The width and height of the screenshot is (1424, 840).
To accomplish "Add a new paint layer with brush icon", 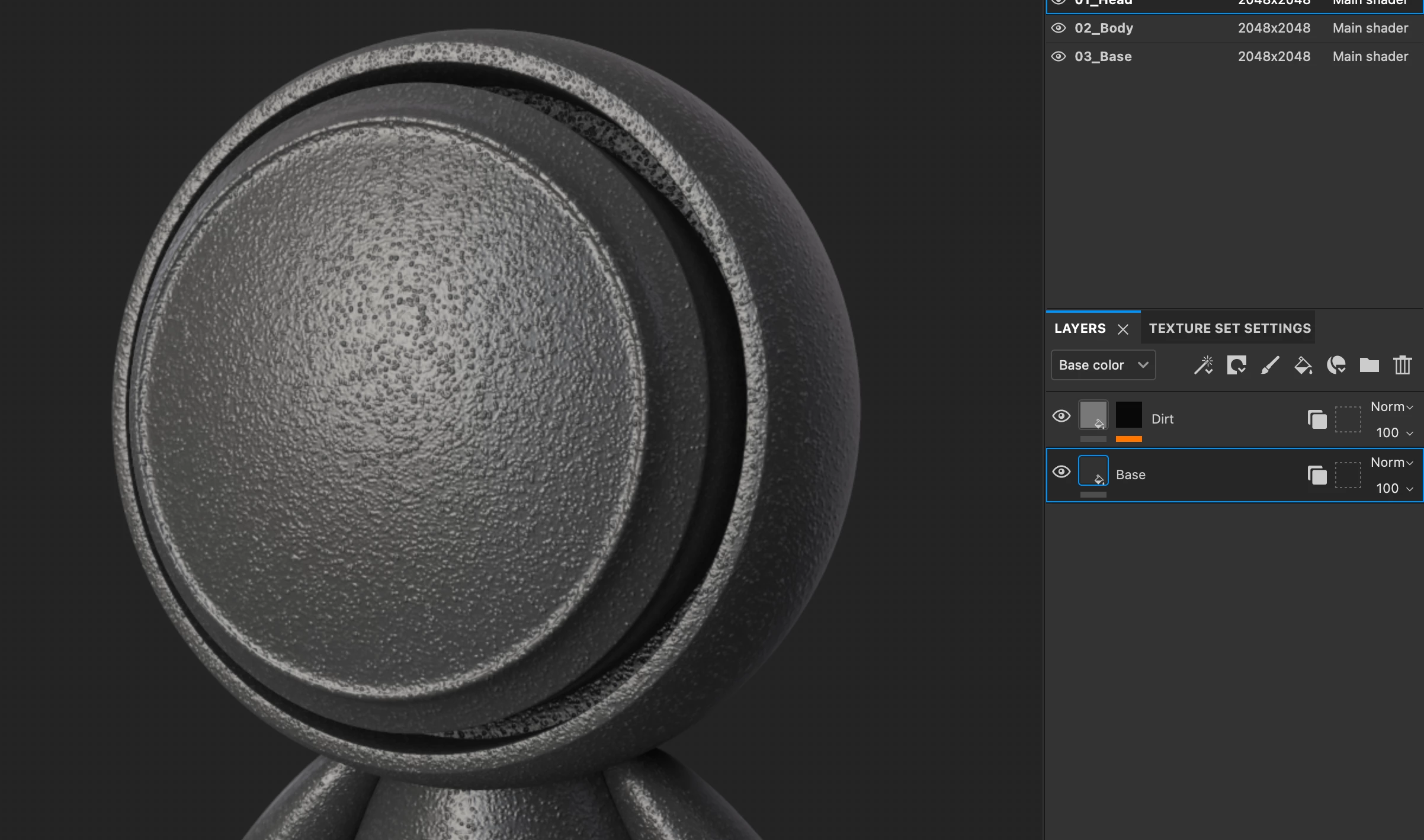I will [1270, 365].
